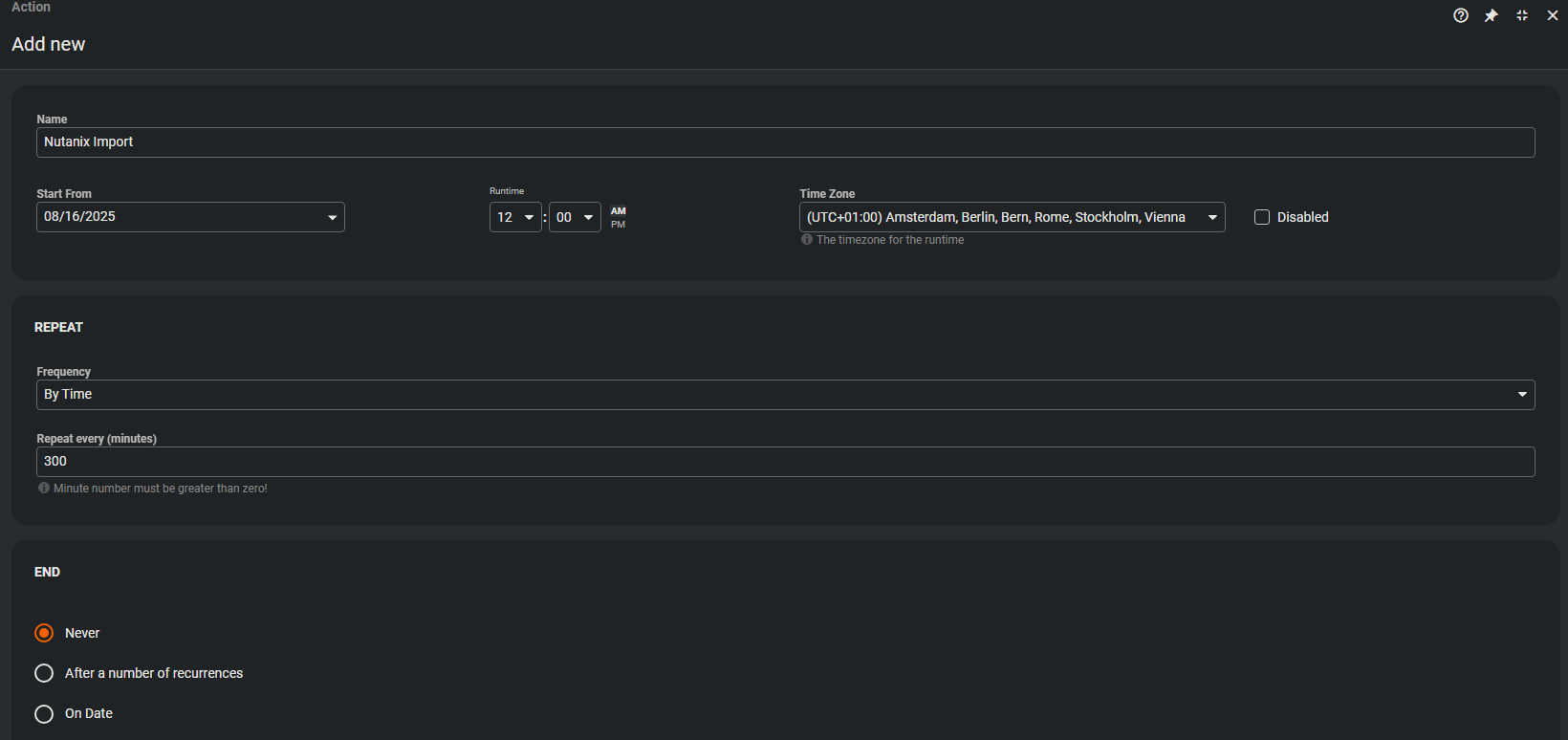Expand the Frequency dropdown showing By Time
Image resolution: width=1568 pixels, height=740 pixels.
(x=1521, y=395)
